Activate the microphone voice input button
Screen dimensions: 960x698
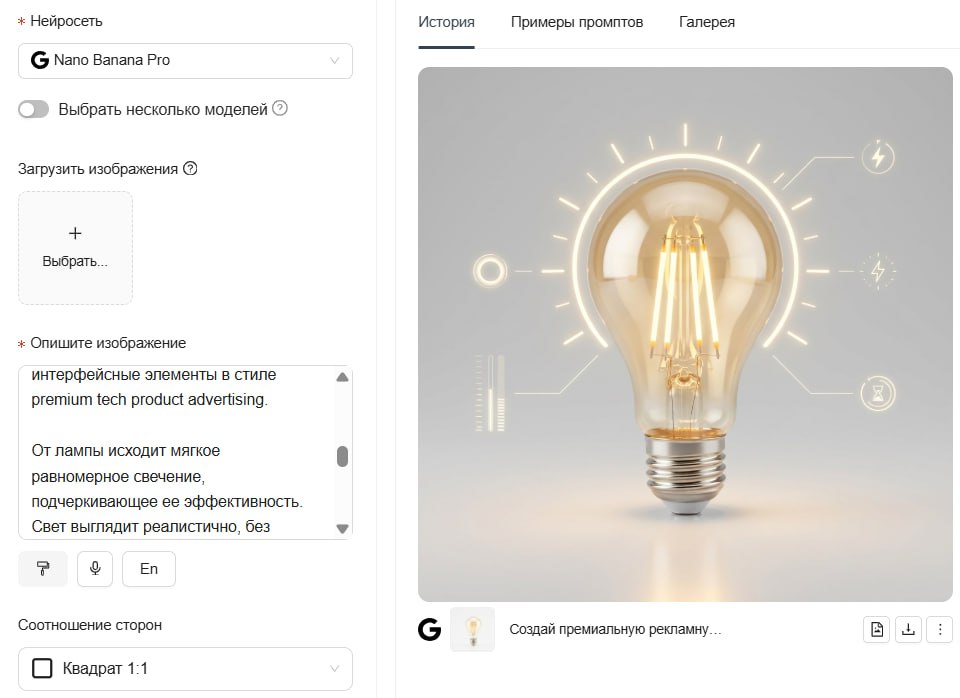click(95, 569)
